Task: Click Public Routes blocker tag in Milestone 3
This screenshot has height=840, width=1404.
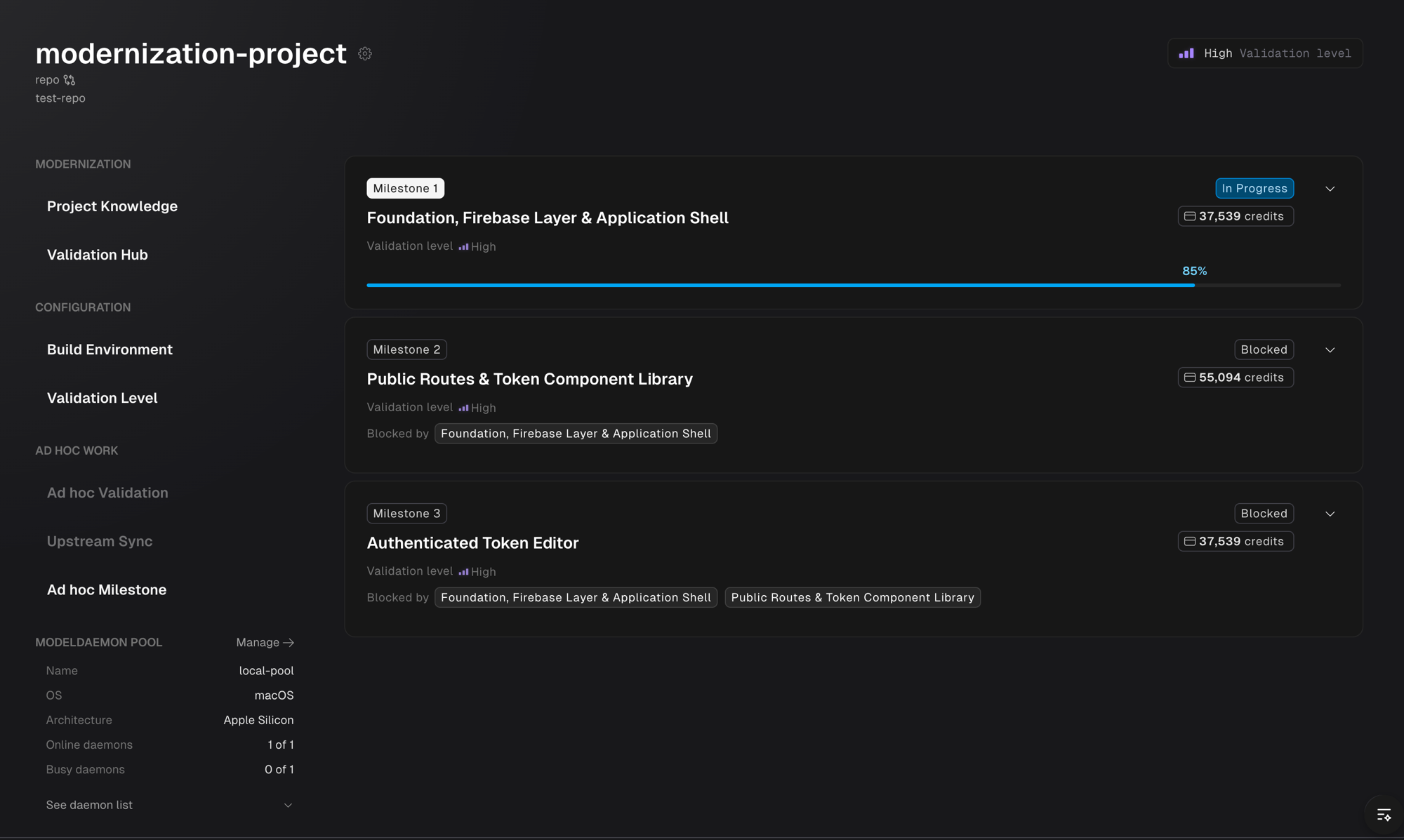Action: pyautogui.click(x=852, y=597)
